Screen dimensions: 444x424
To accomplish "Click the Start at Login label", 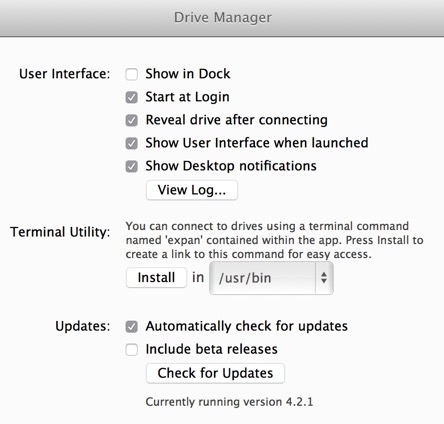I will (187, 97).
